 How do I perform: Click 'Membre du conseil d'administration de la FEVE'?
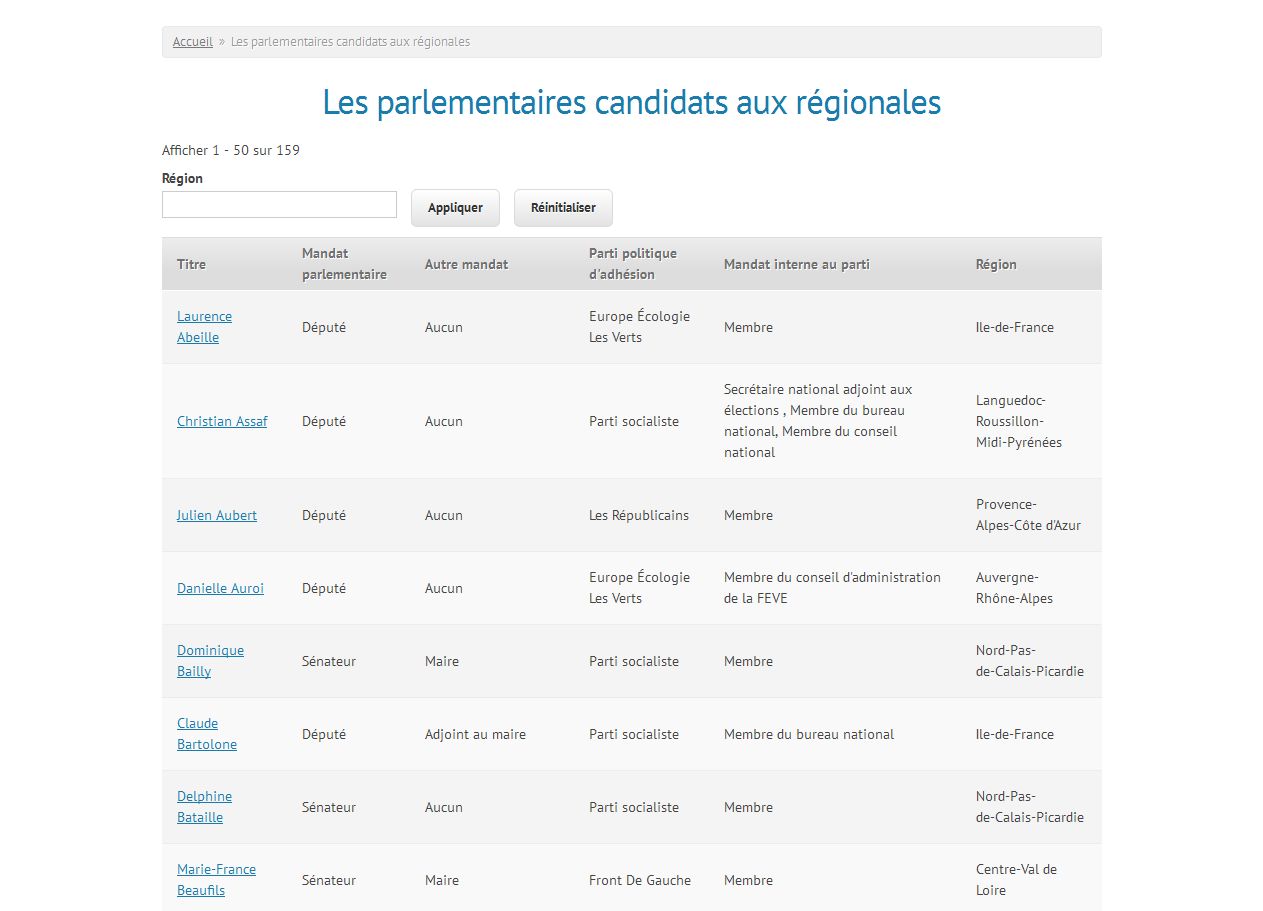(x=832, y=588)
